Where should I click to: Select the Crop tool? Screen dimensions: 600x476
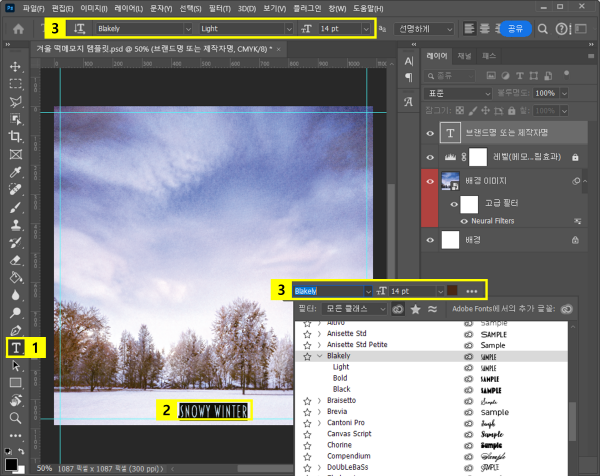coord(15,137)
